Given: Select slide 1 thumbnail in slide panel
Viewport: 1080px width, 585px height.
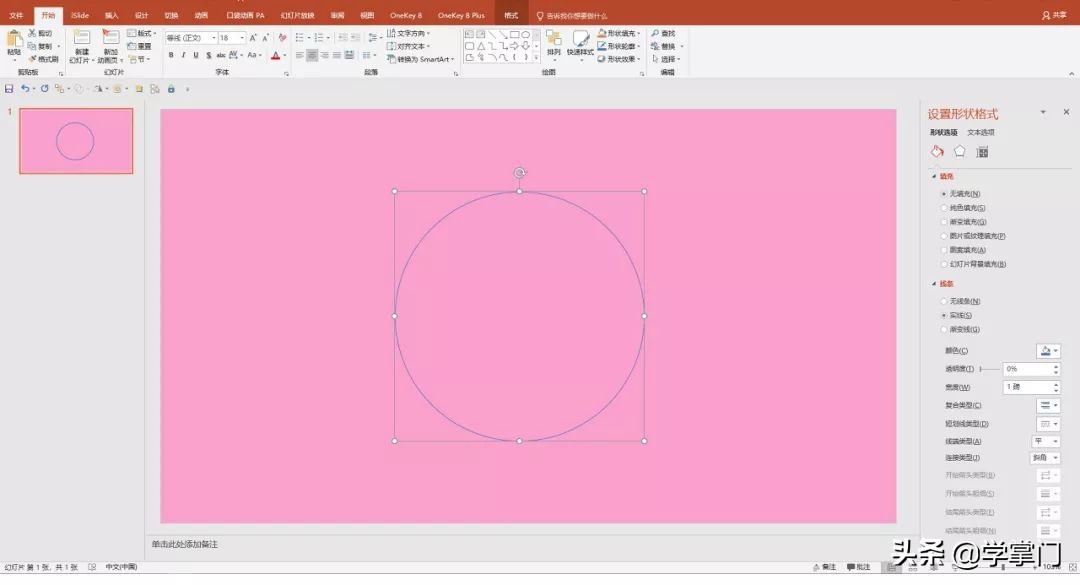Looking at the screenshot, I should click(75, 141).
